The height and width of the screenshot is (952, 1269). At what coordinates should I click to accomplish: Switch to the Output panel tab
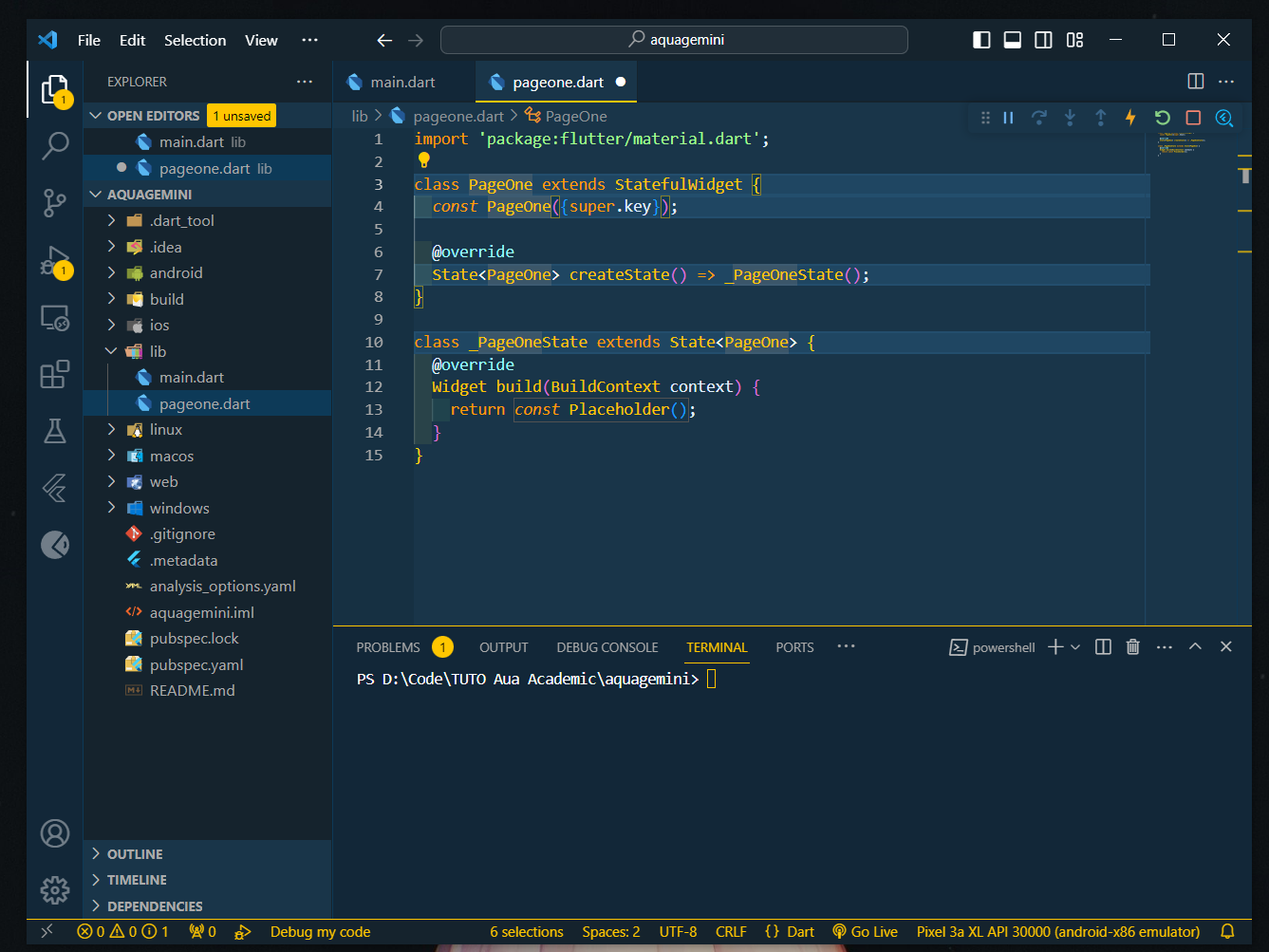point(503,647)
